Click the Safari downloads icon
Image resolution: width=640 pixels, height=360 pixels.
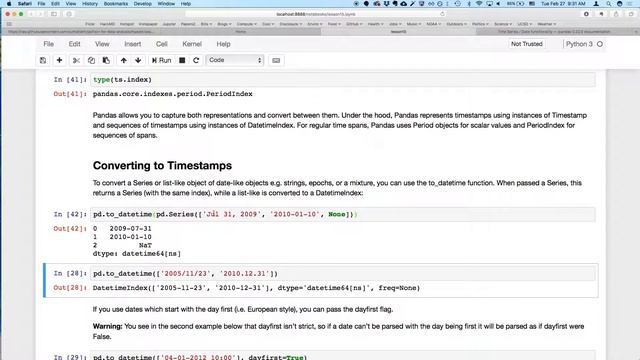(586, 14)
